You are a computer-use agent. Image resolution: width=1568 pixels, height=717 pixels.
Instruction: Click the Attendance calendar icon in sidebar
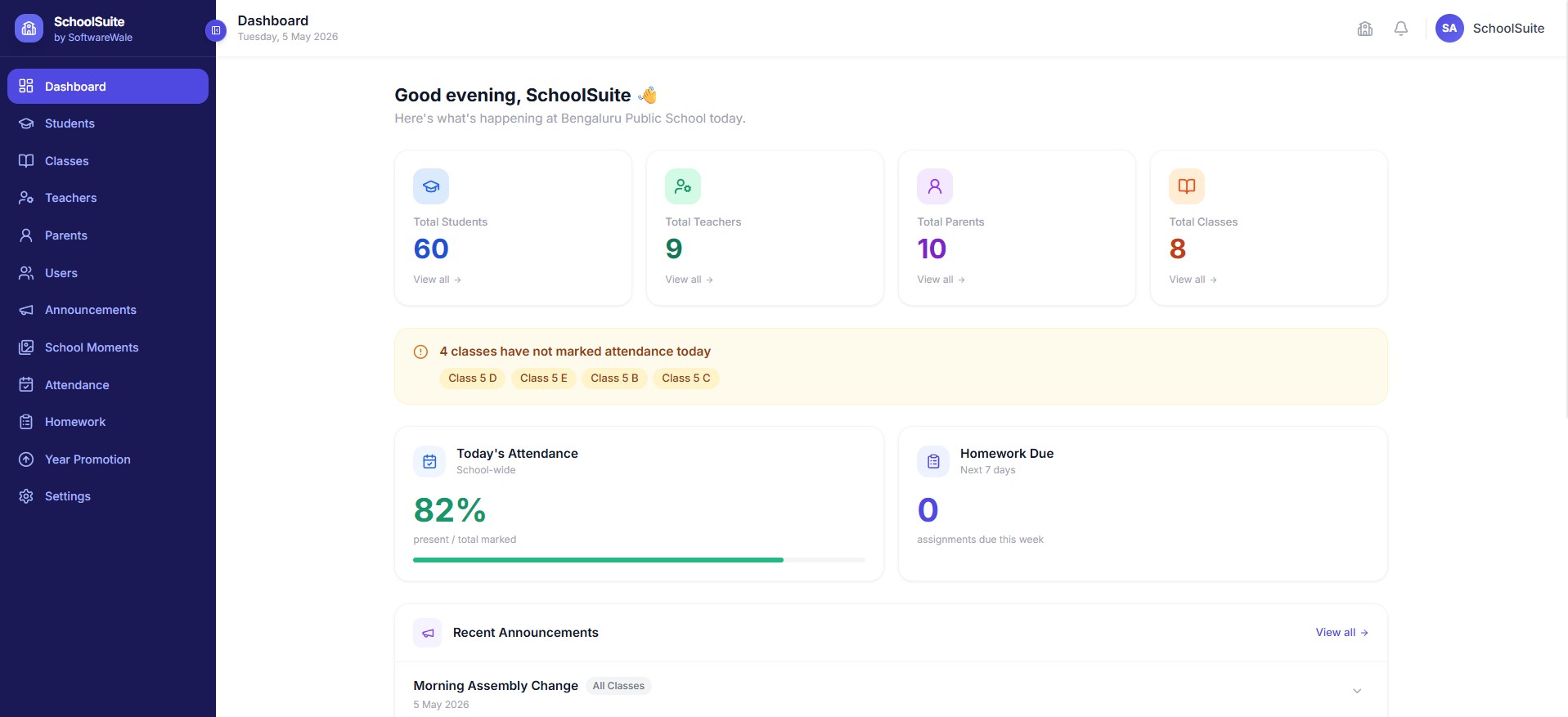coord(26,384)
